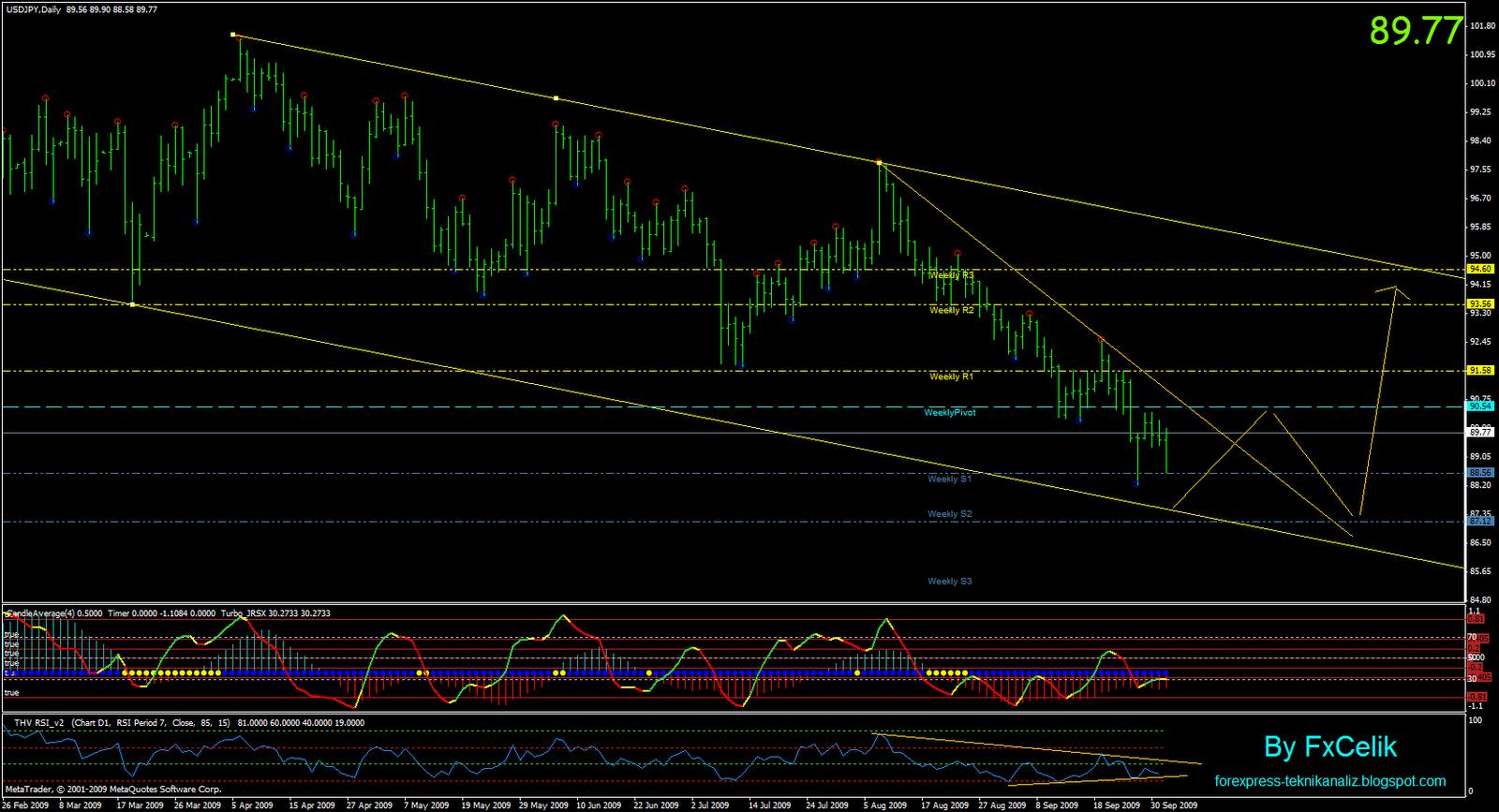Select the trendline anchor at the August 2009 peak
Screen dimensions: 1499x812
tap(880, 162)
